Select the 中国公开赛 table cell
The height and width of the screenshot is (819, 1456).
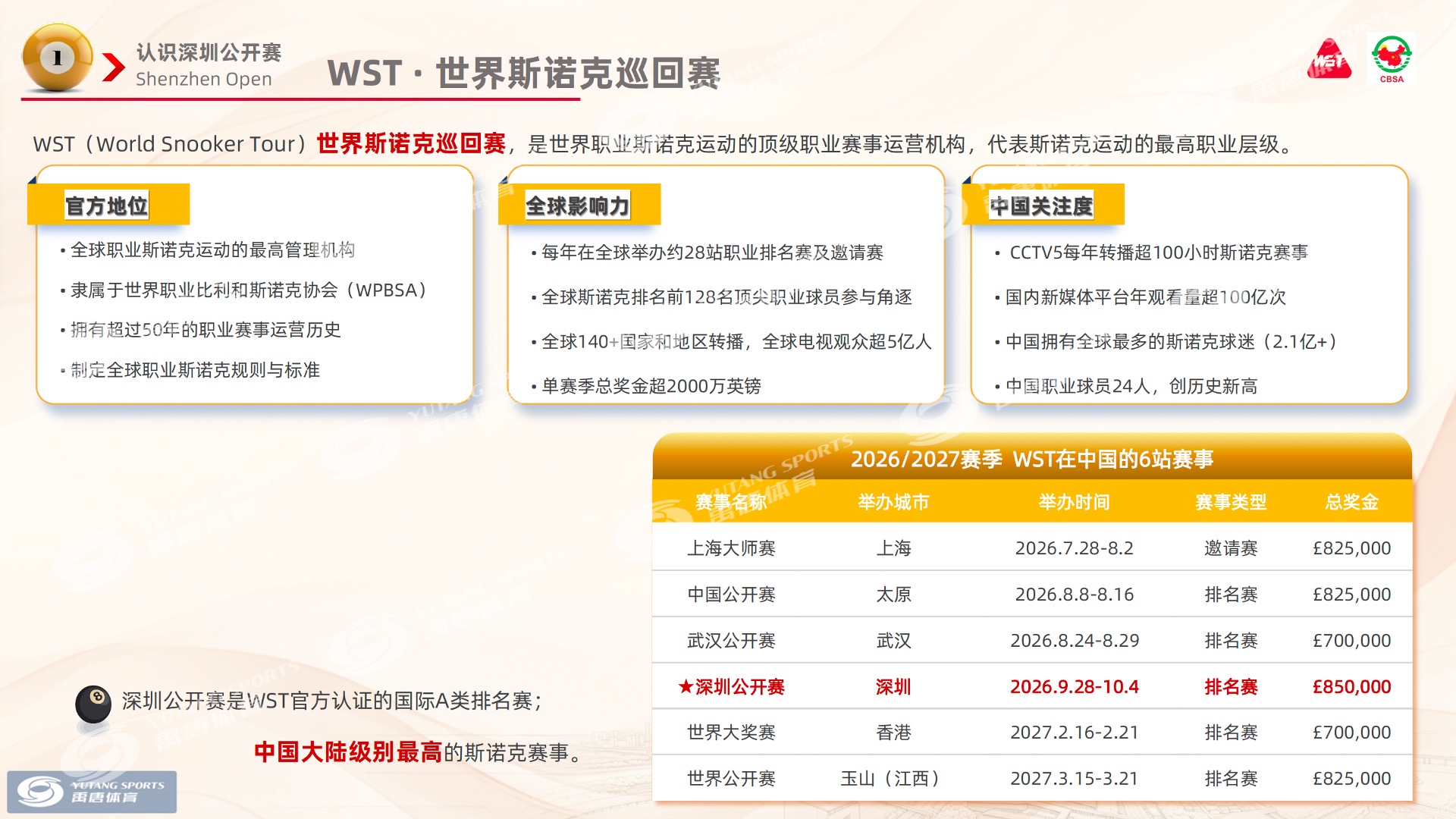click(x=731, y=594)
